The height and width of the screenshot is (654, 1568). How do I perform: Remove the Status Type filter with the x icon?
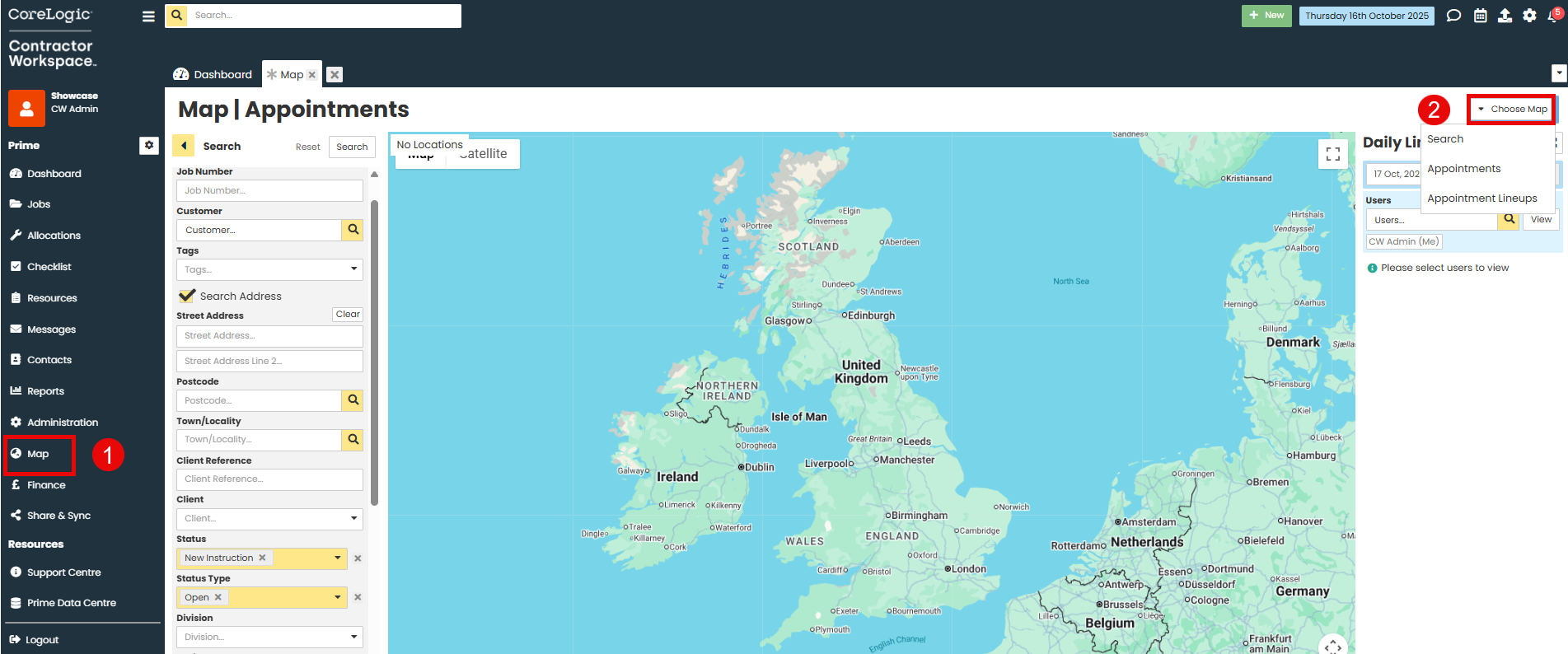click(358, 597)
